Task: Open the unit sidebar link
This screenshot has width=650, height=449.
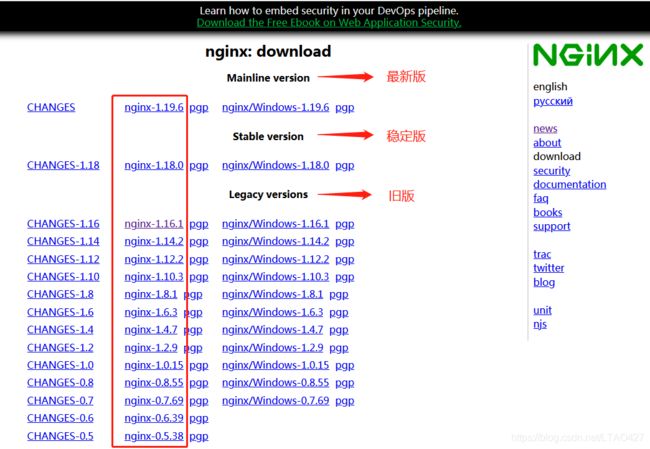Action: (542, 311)
